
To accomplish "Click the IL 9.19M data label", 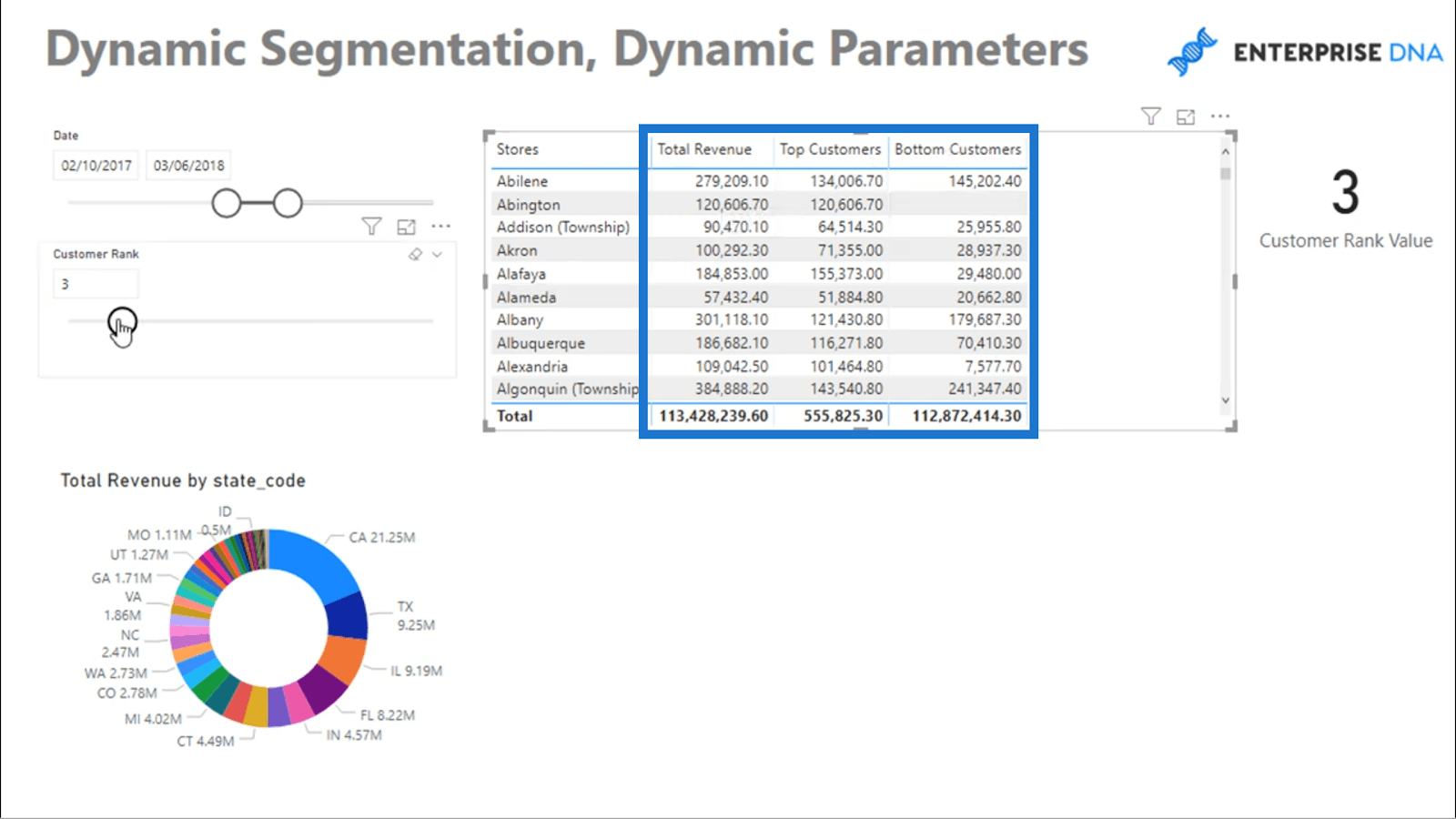I will pyautogui.click(x=417, y=672).
